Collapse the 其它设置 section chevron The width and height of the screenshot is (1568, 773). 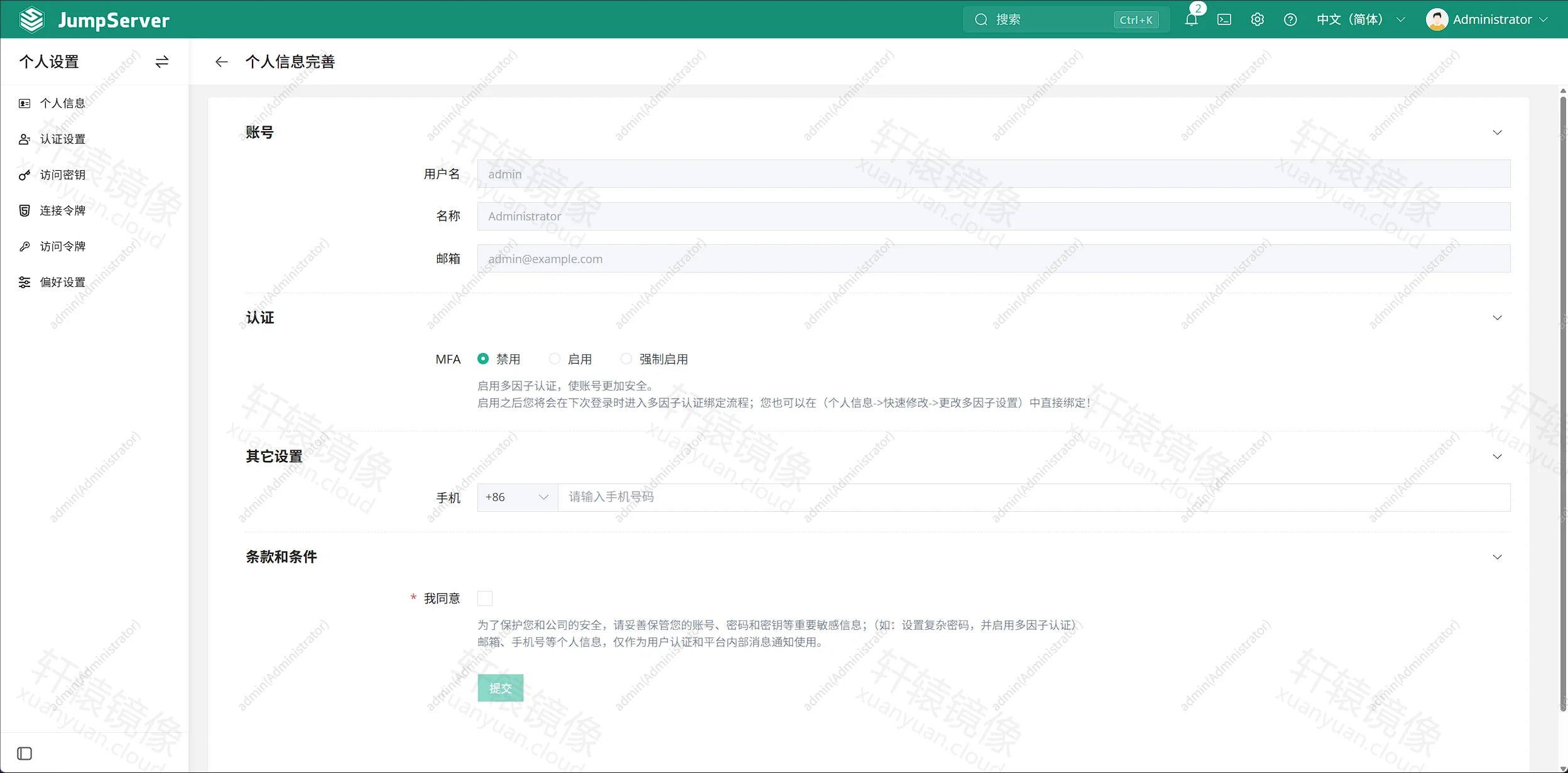click(x=1497, y=457)
